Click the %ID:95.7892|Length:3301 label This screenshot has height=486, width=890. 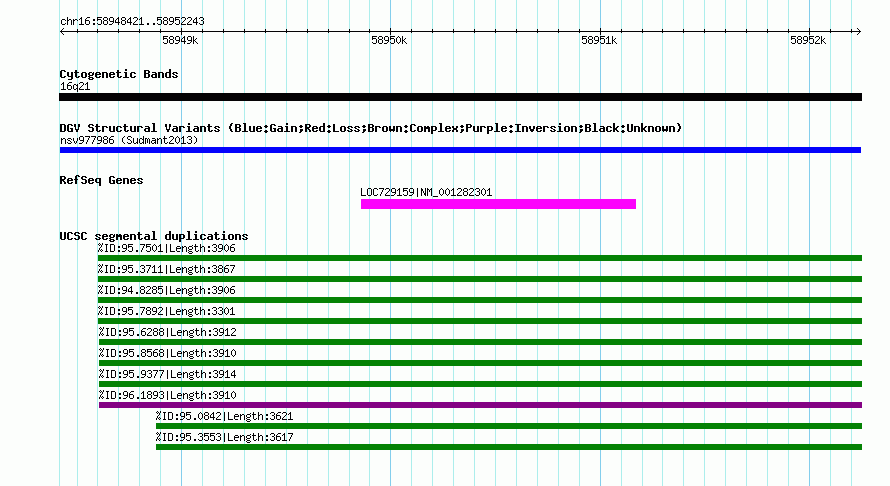click(166, 311)
